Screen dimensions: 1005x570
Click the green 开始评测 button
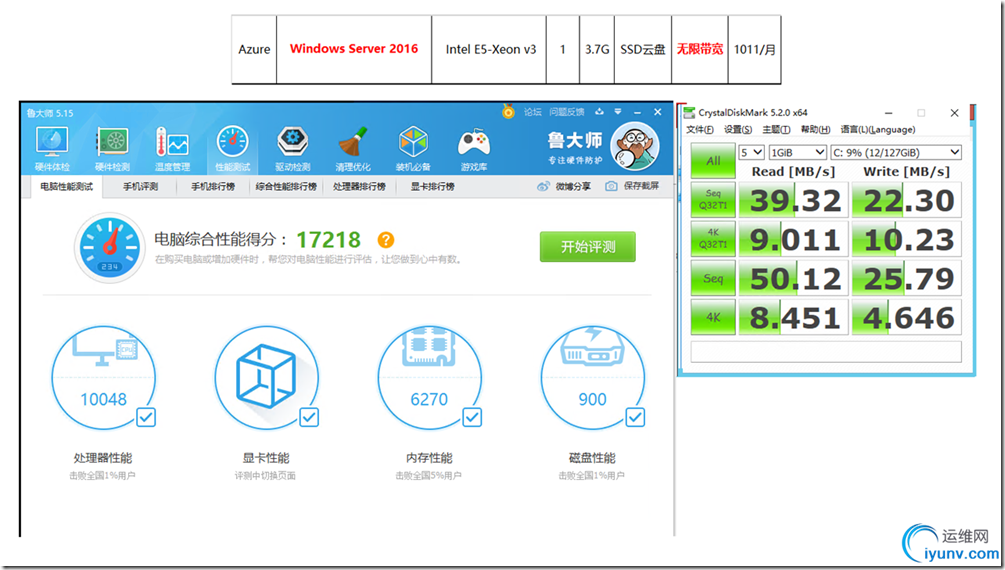588,247
